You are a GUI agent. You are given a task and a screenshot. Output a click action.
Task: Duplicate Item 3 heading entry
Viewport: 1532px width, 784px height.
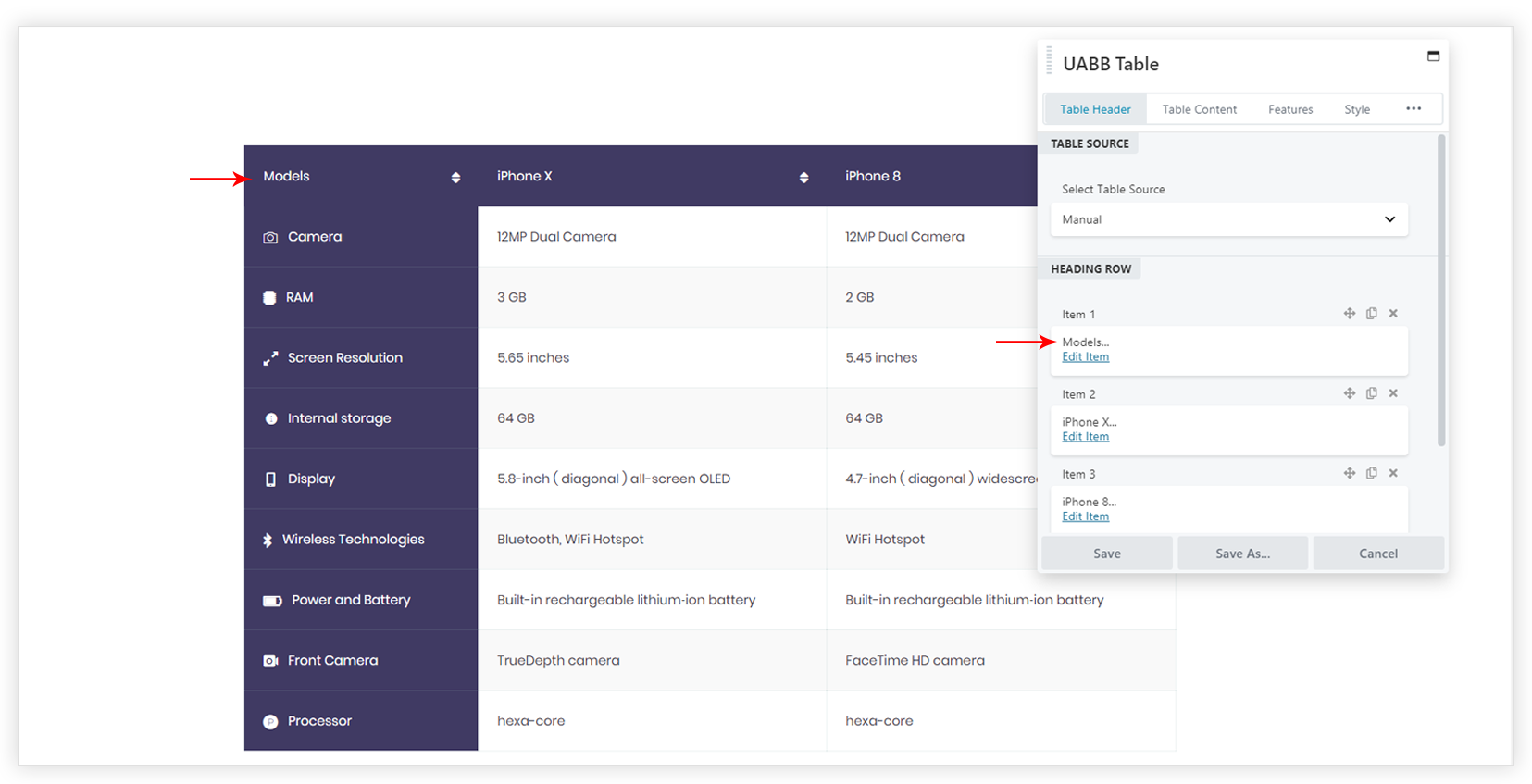click(1371, 473)
